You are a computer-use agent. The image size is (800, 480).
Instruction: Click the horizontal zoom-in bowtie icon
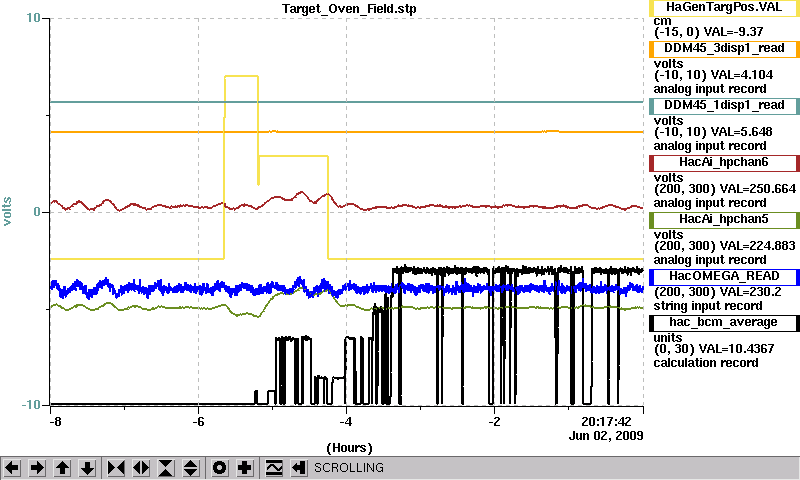click(116, 468)
